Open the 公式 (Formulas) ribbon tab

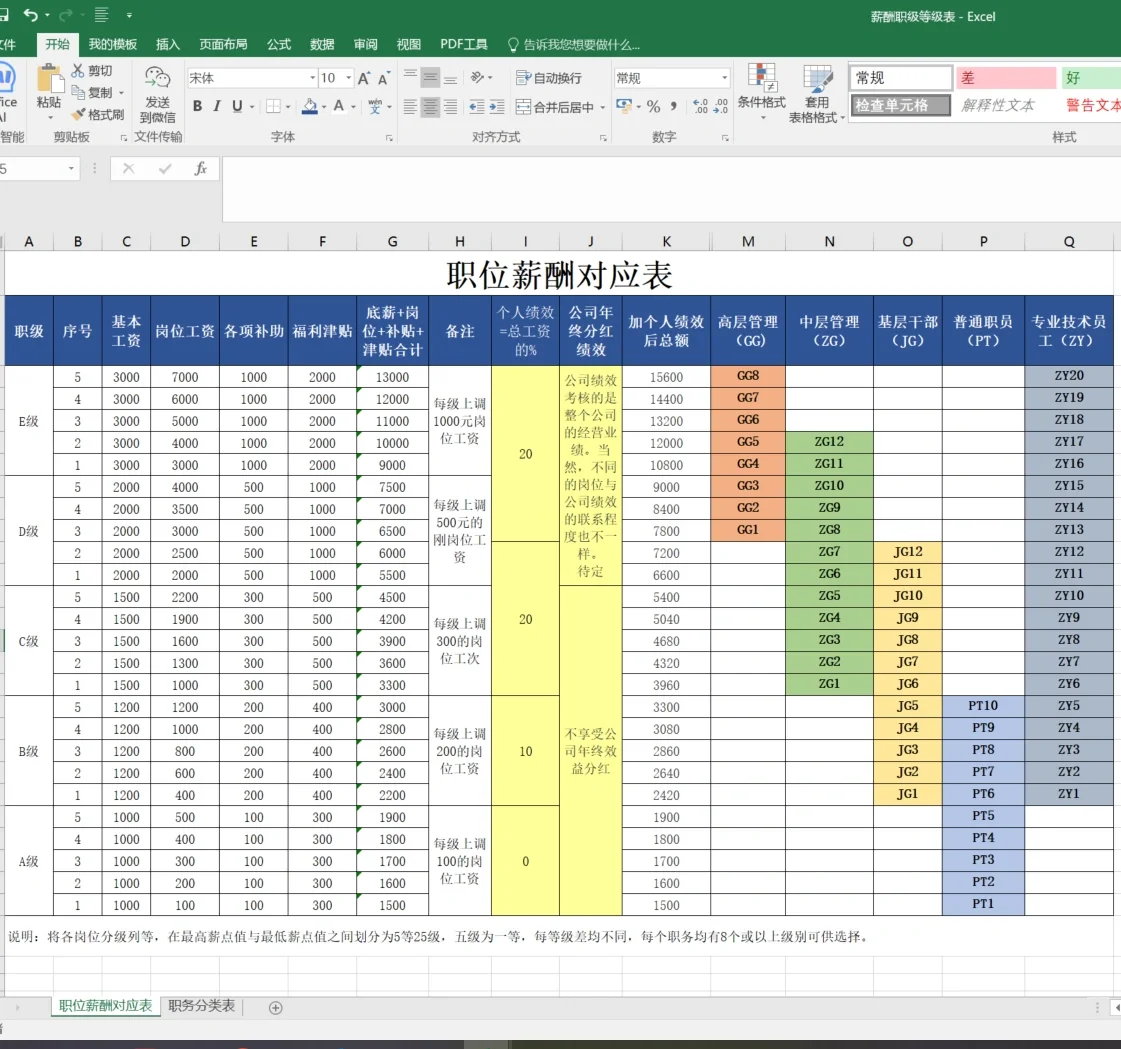coord(279,44)
